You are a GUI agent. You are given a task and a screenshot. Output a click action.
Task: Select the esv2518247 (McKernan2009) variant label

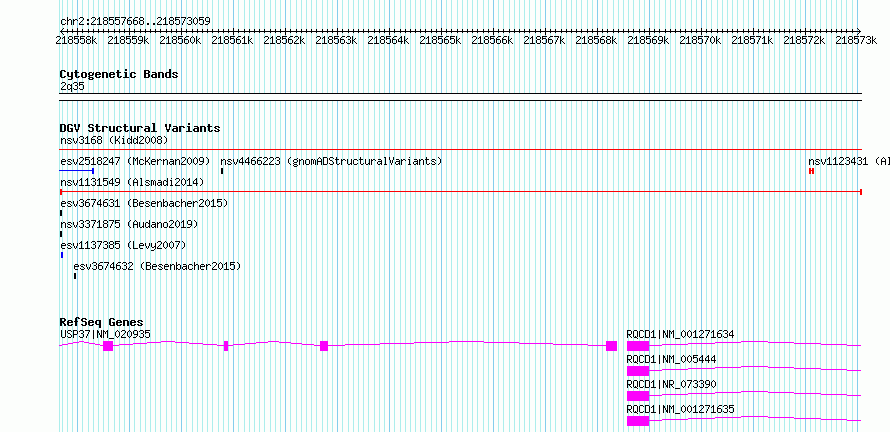pyautogui.click(x=135, y=161)
